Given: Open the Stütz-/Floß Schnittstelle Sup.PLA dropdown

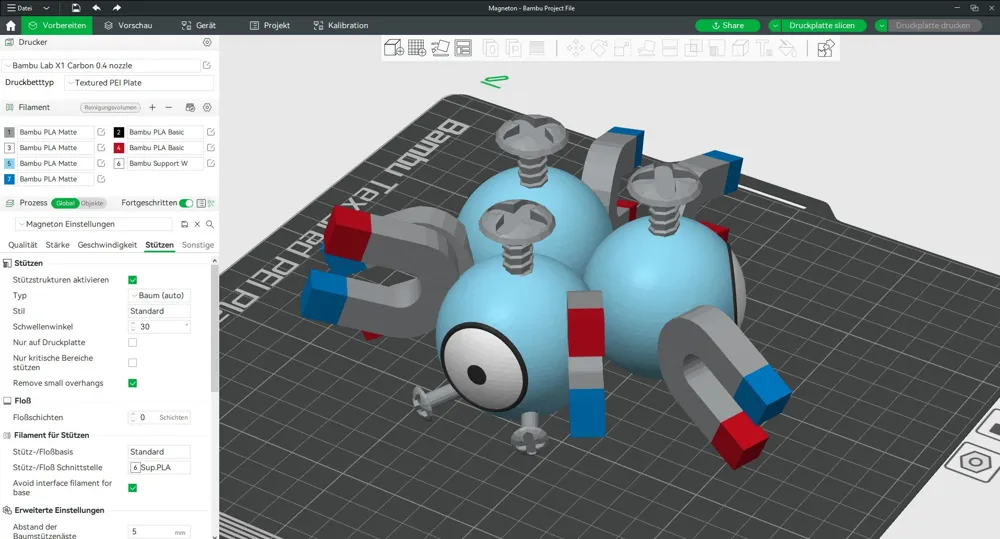Looking at the screenshot, I should pos(159,468).
